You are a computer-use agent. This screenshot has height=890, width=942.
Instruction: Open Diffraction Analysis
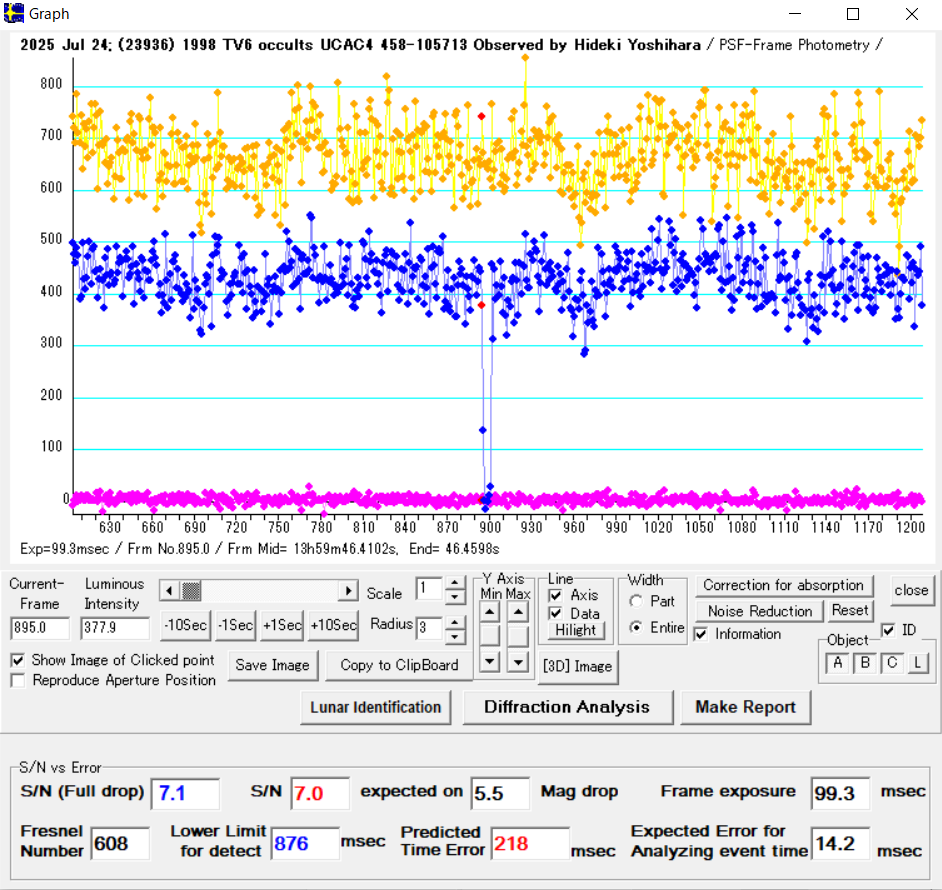566,707
